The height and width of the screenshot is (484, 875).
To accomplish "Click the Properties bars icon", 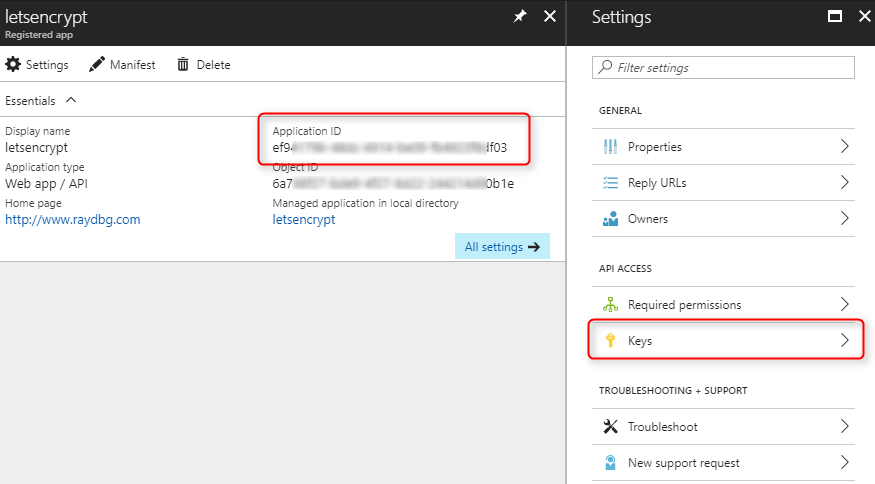I will 611,147.
